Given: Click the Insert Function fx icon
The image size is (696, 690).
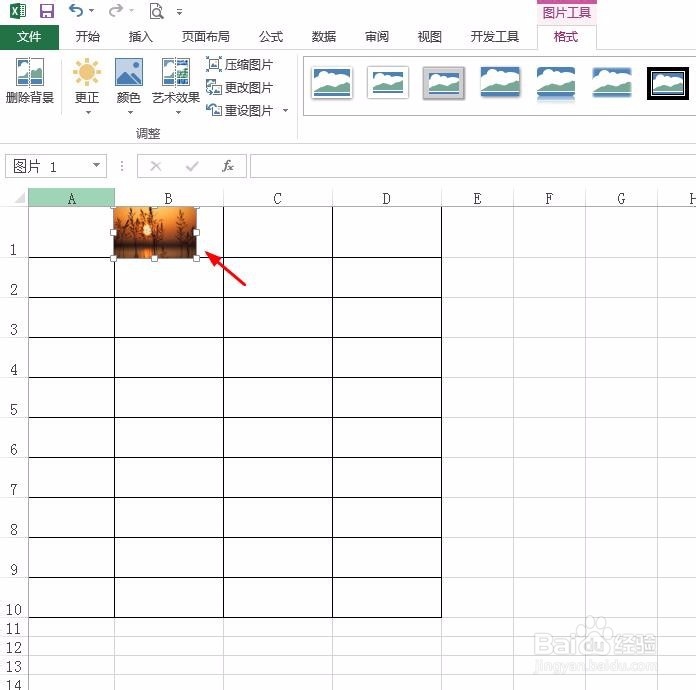Looking at the screenshot, I should click(x=228, y=166).
